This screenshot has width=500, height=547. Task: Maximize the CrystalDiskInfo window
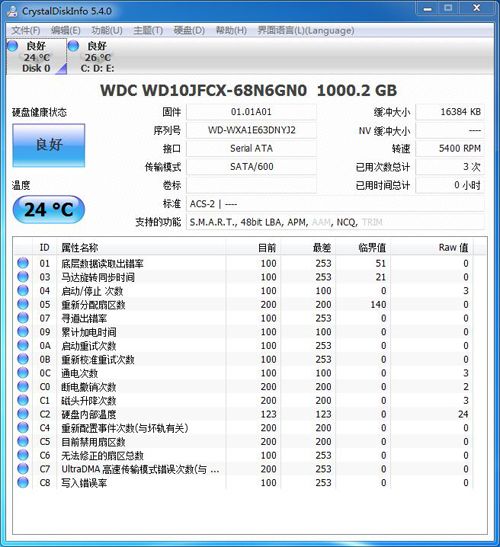tap(448, 8)
